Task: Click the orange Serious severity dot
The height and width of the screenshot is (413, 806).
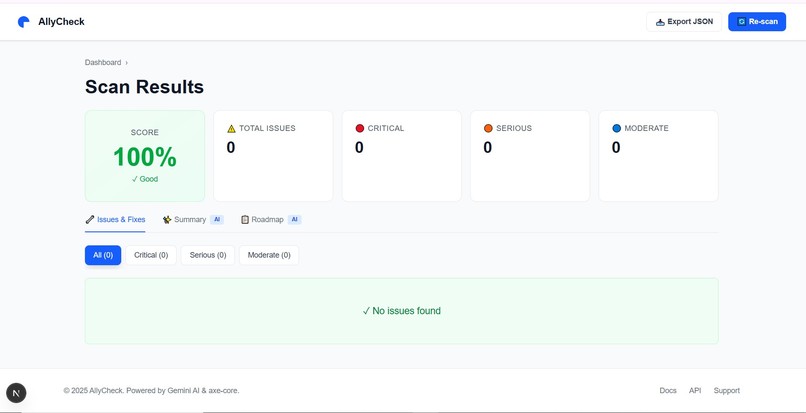Action: [488, 128]
